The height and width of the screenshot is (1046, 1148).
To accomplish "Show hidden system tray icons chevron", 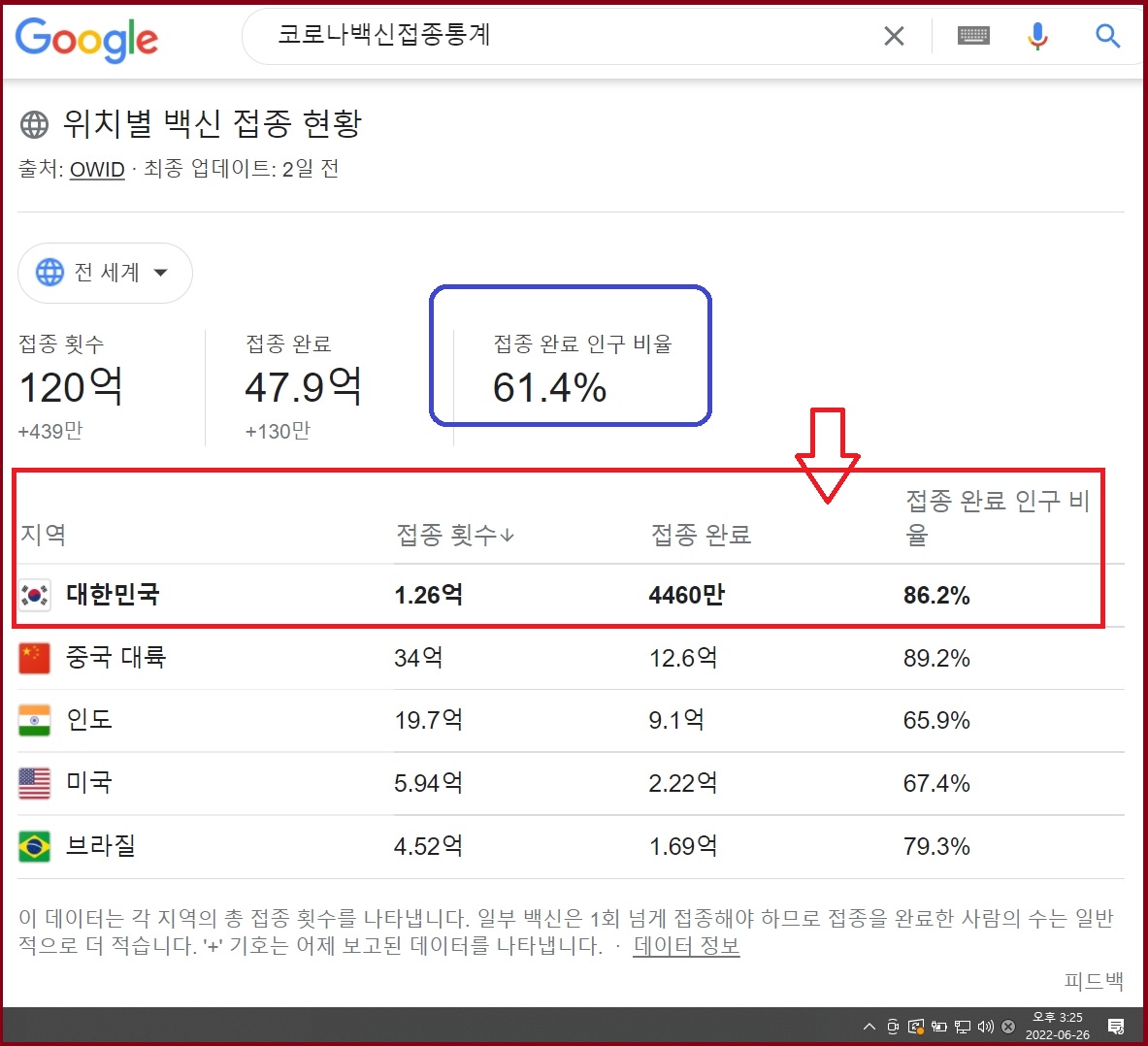I will pos(869,1027).
